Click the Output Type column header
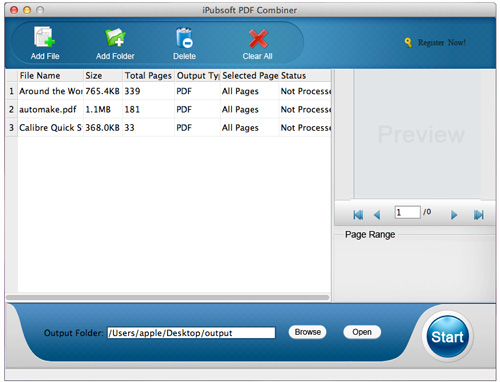This screenshot has height=382, width=500. [197, 76]
